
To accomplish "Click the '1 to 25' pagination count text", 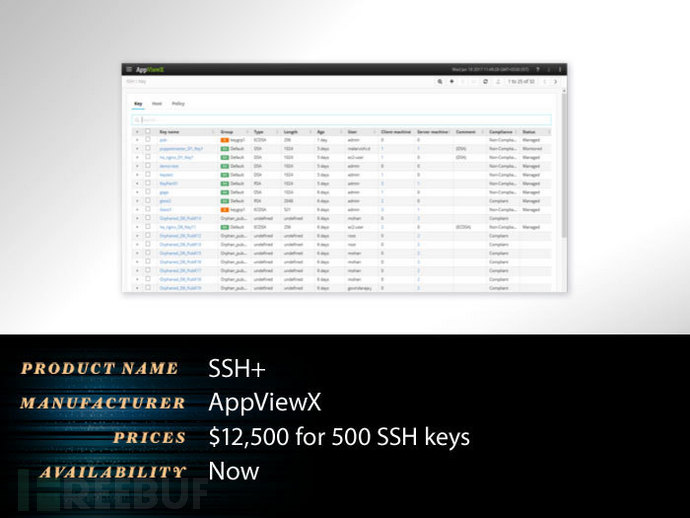I will [521, 81].
